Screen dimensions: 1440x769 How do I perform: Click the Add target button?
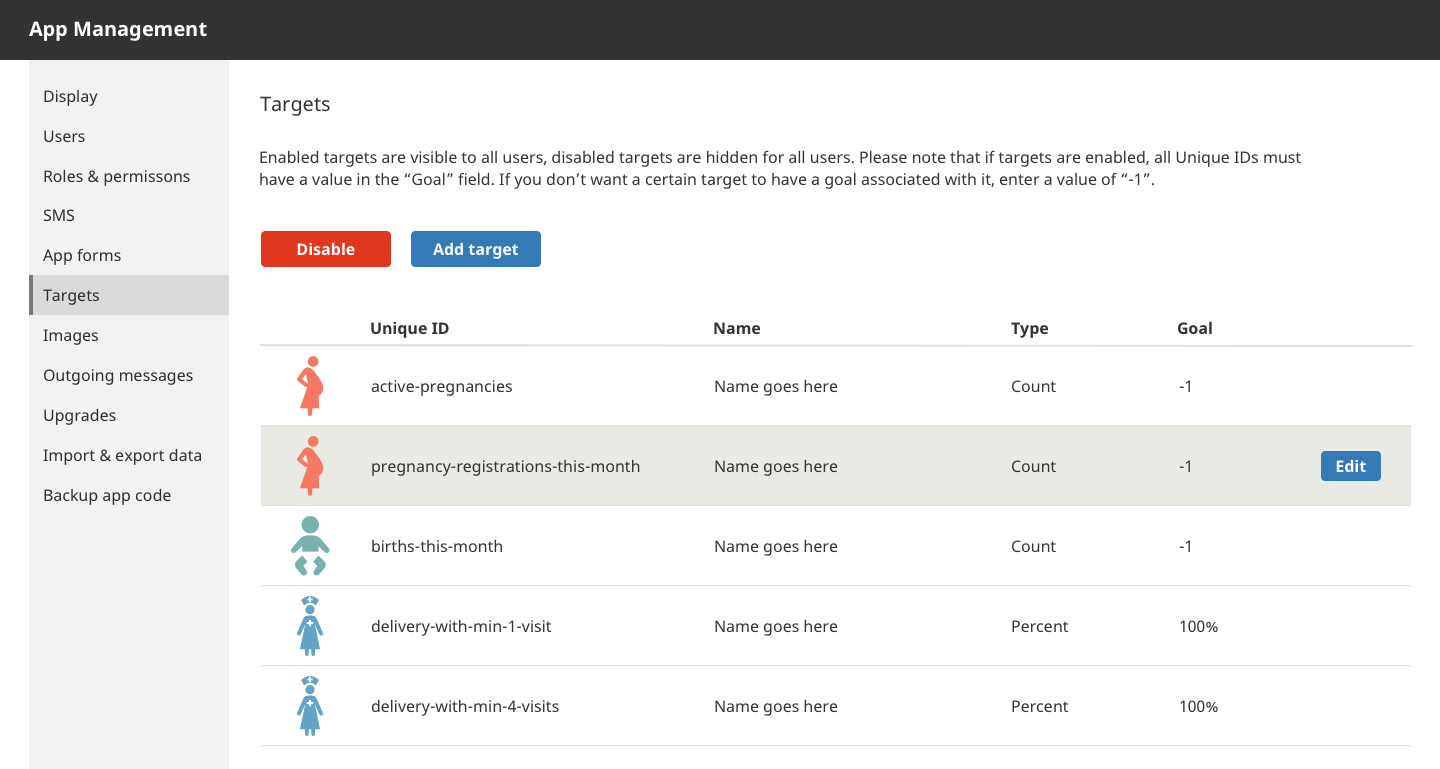tap(476, 249)
